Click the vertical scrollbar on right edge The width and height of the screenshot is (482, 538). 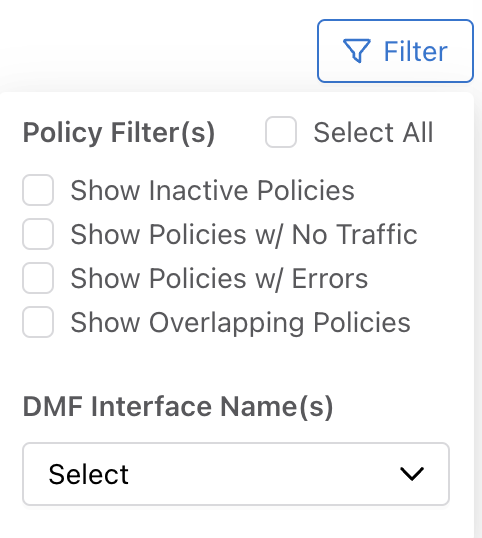tap(478, 309)
